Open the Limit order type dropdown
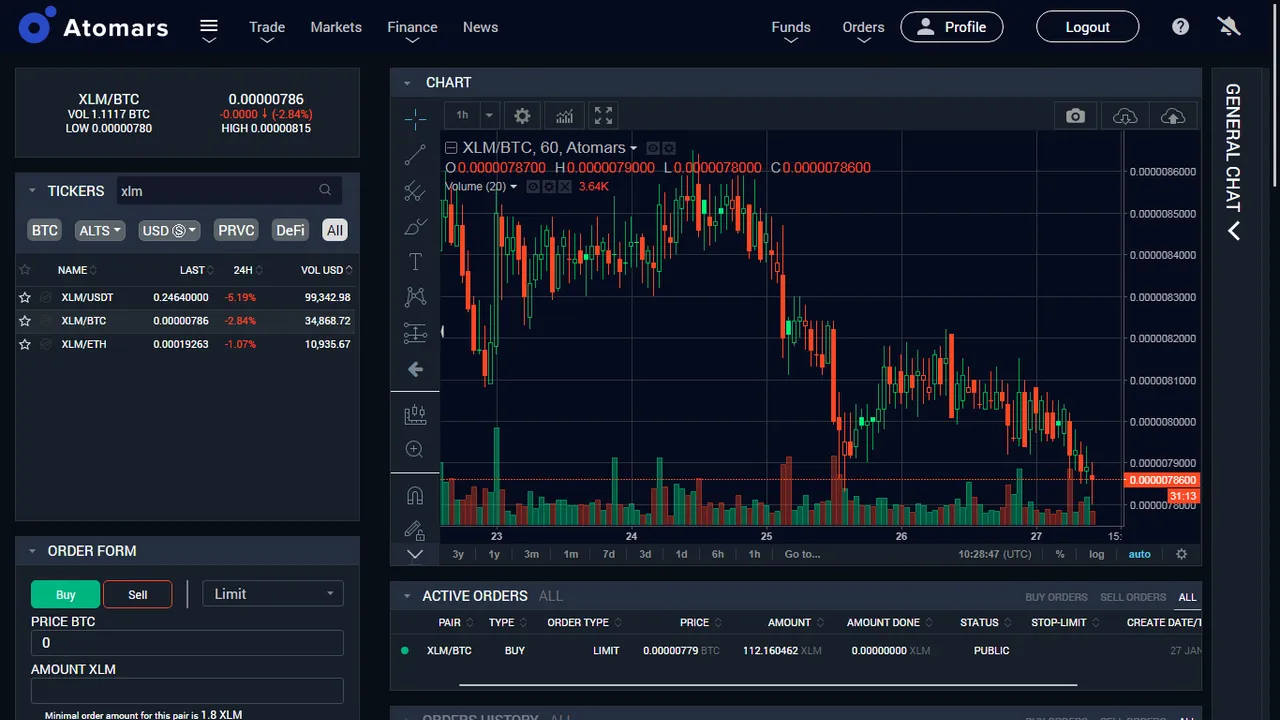This screenshot has width=1280, height=720. [273, 594]
